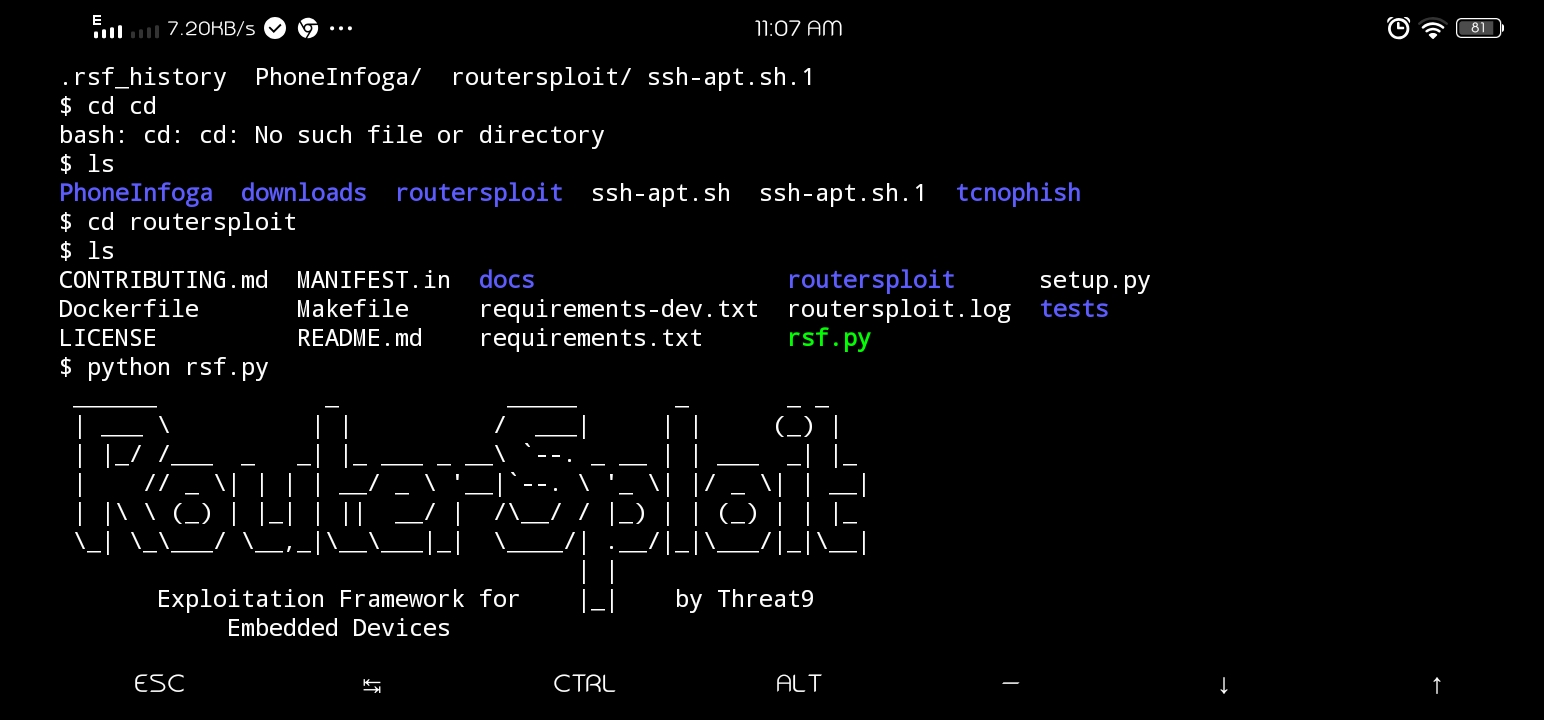The image size is (1544, 720).
Task: Tap the three dots notification overflow
Action: 341,29
